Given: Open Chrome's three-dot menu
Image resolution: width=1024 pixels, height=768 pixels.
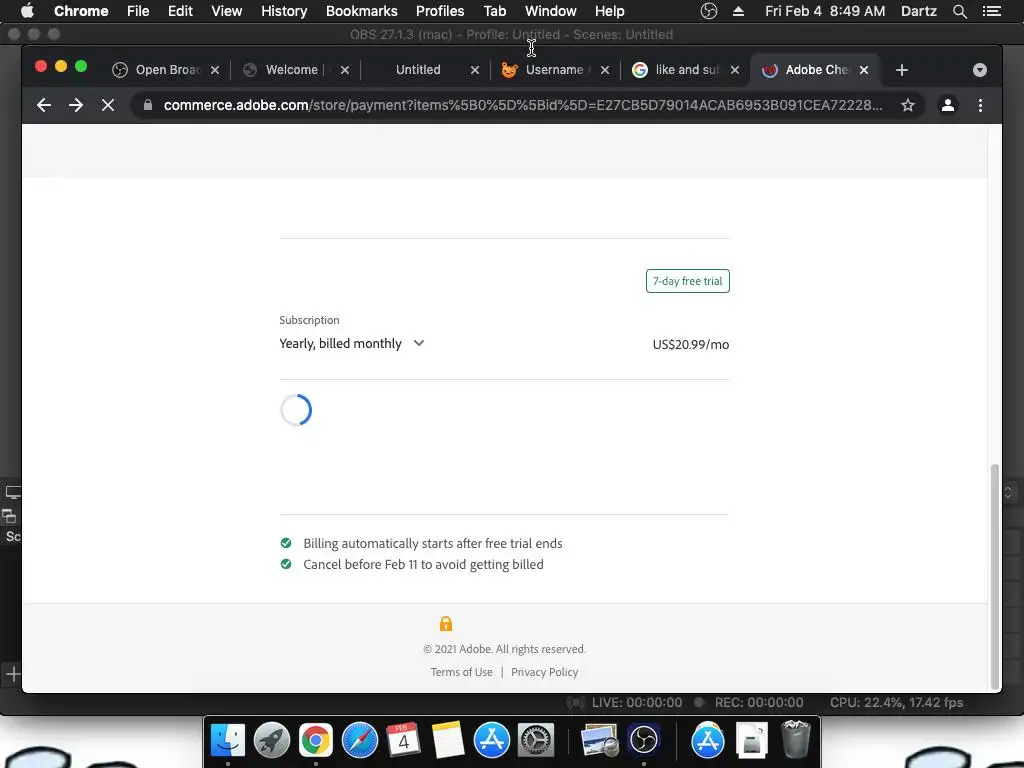Looking at the screenshot, I should [980, 105].
